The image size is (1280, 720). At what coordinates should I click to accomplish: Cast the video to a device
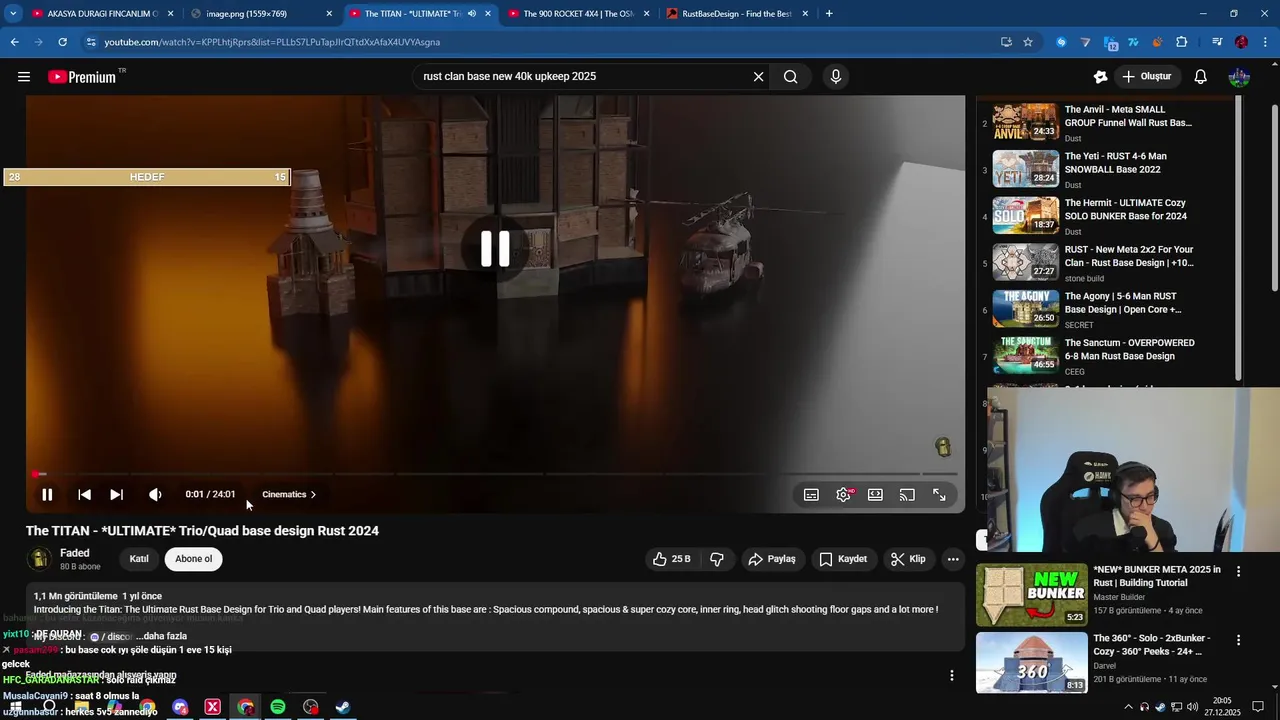point(907,495)
